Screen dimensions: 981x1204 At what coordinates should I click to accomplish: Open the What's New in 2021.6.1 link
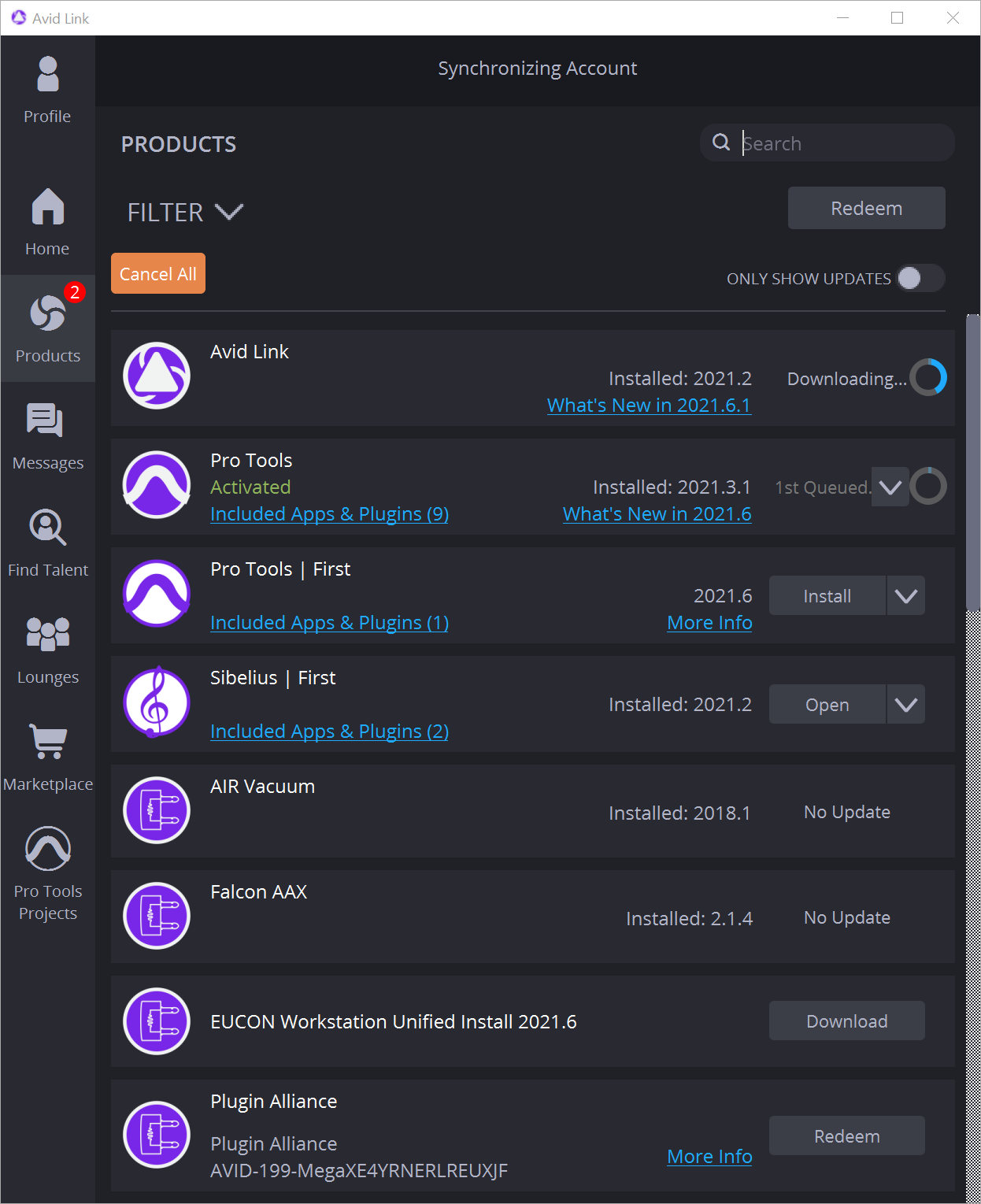[x=649, y=406]
